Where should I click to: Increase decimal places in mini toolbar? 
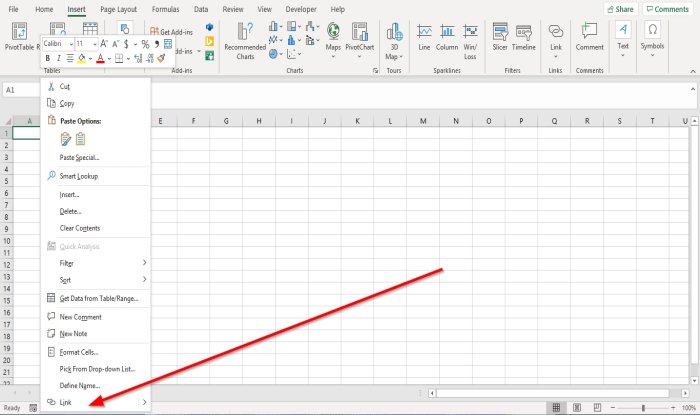pos(138,58)
